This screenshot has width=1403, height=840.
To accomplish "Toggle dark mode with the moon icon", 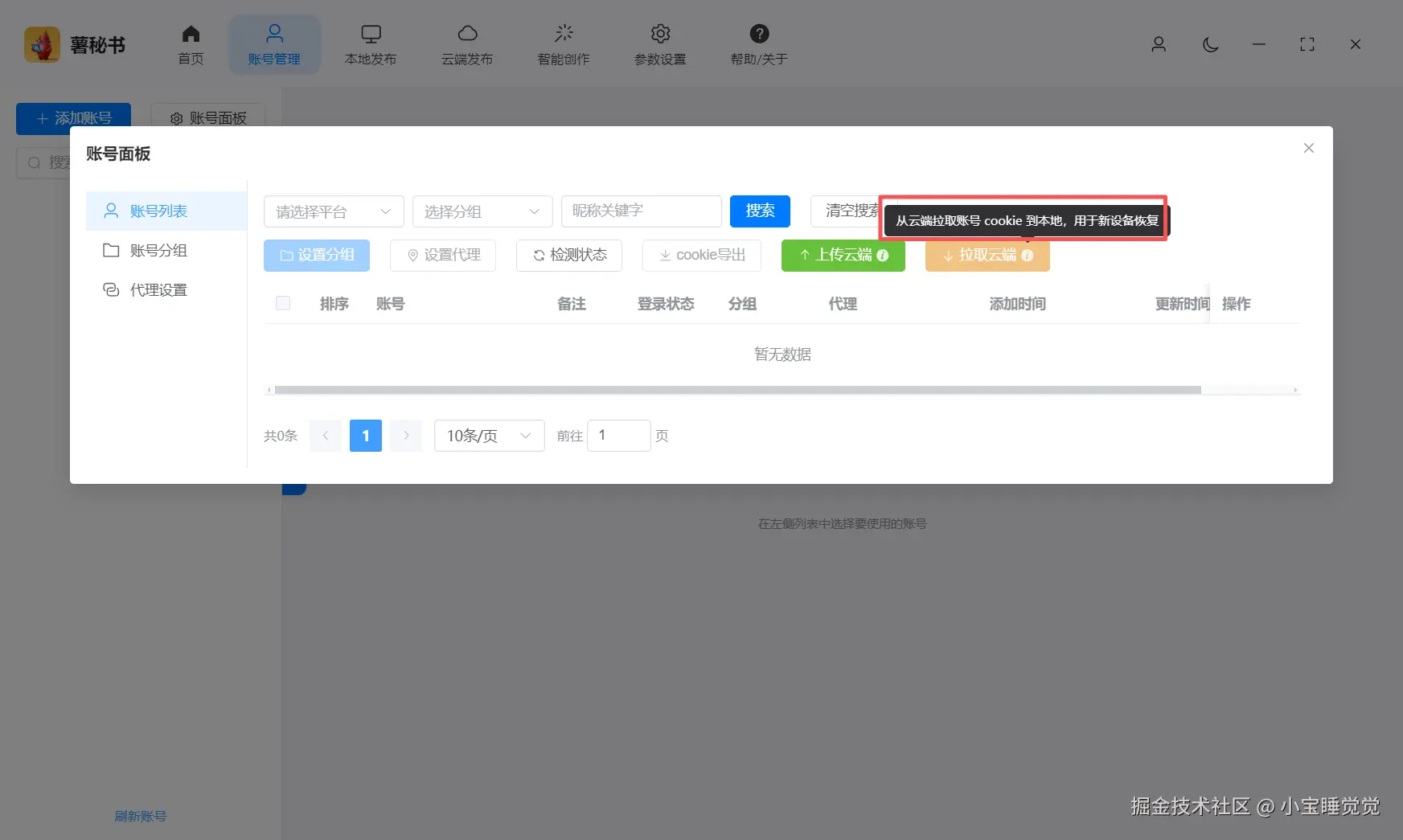I will pyautogui.click(x=1210, y=45).
